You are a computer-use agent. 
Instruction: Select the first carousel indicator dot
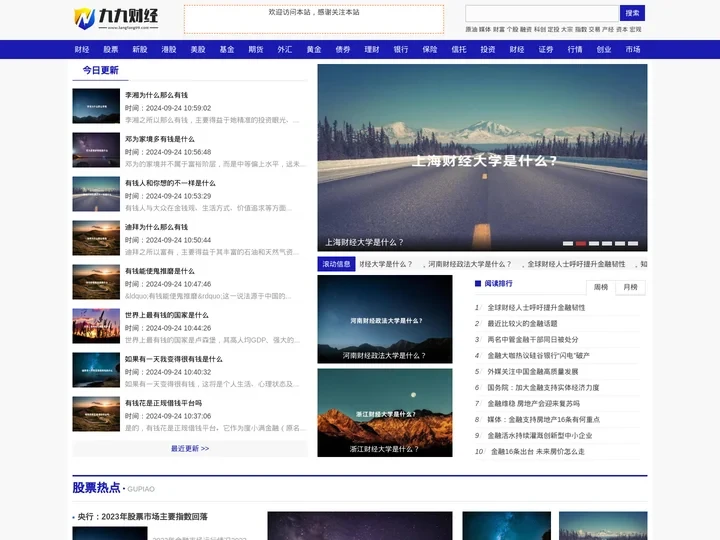568,243
